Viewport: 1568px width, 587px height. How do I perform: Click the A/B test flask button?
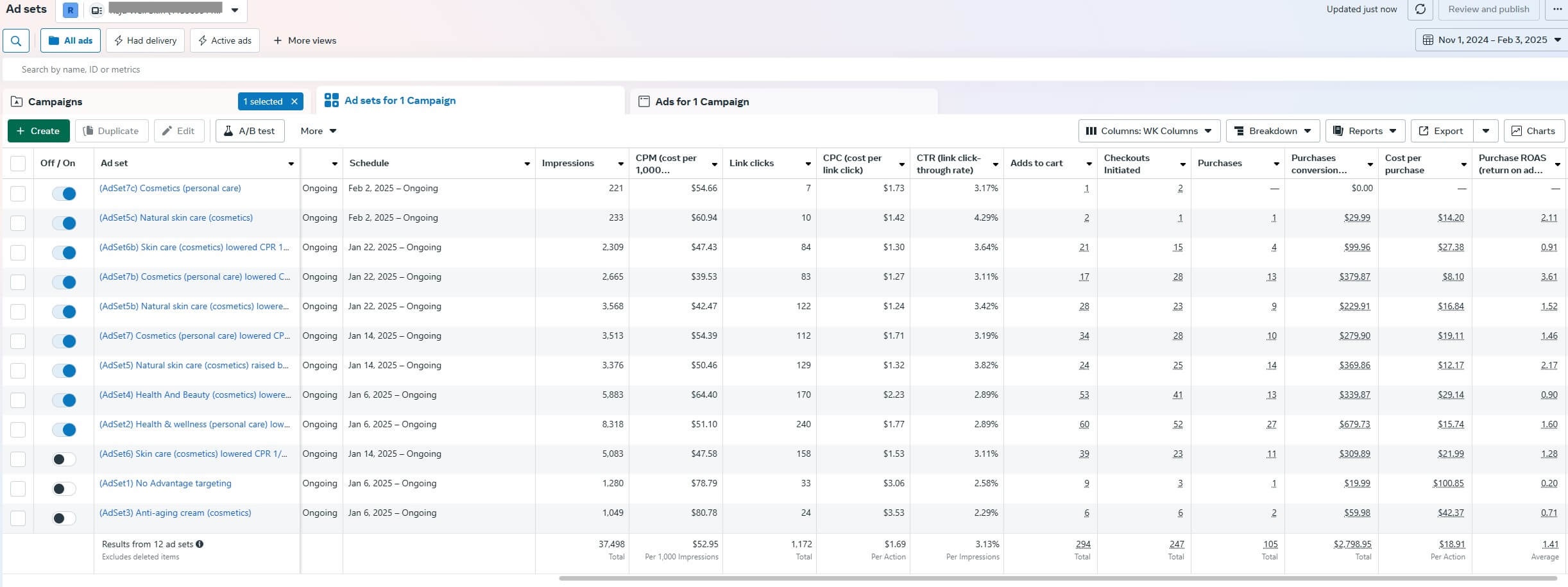(x=250, y=131)
